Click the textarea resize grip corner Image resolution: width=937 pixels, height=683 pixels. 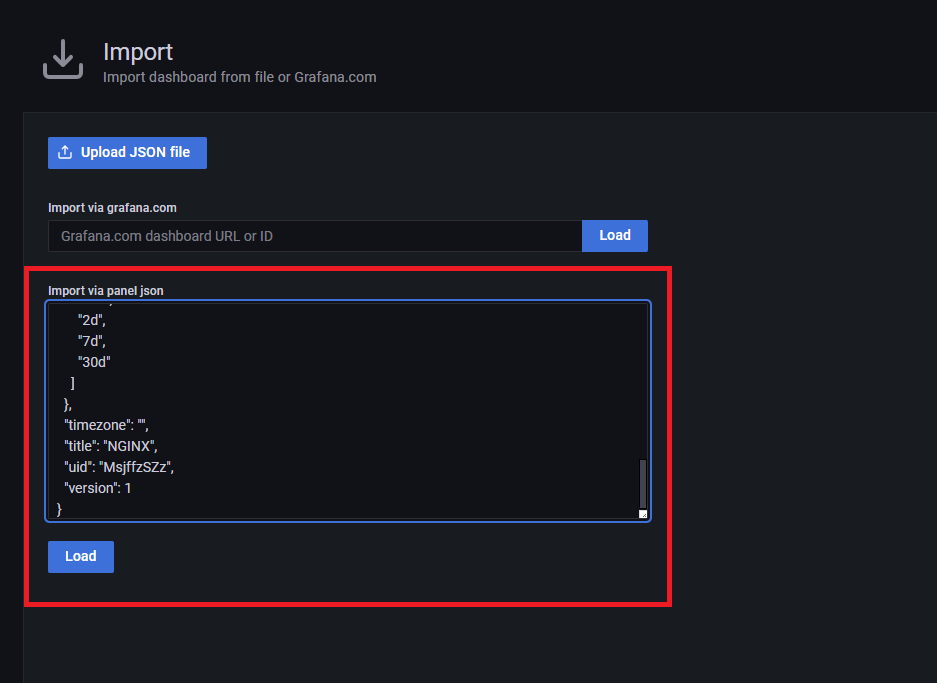tap(643, 514)
